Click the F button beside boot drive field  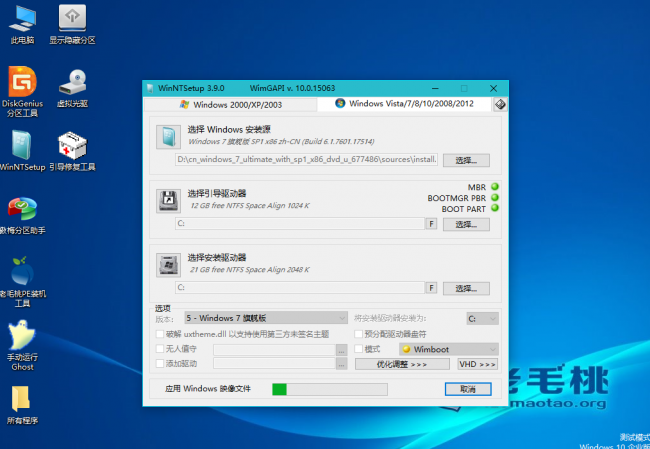tap(431, 224)
